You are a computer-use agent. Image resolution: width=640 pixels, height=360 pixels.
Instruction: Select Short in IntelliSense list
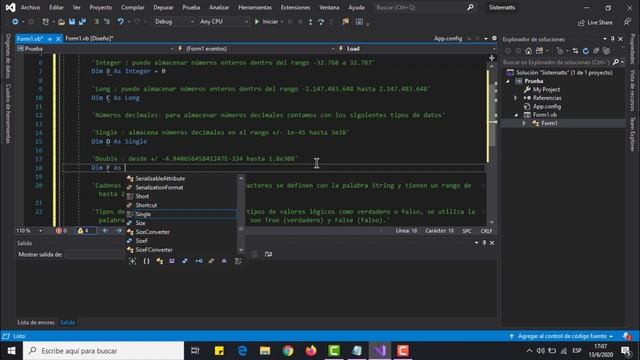tap(181, 196)
